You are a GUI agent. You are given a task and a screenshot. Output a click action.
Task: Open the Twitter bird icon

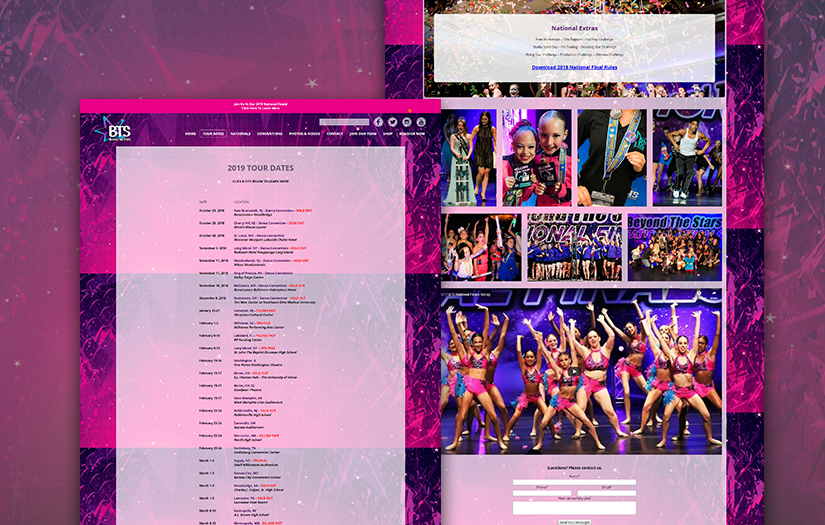393,122
